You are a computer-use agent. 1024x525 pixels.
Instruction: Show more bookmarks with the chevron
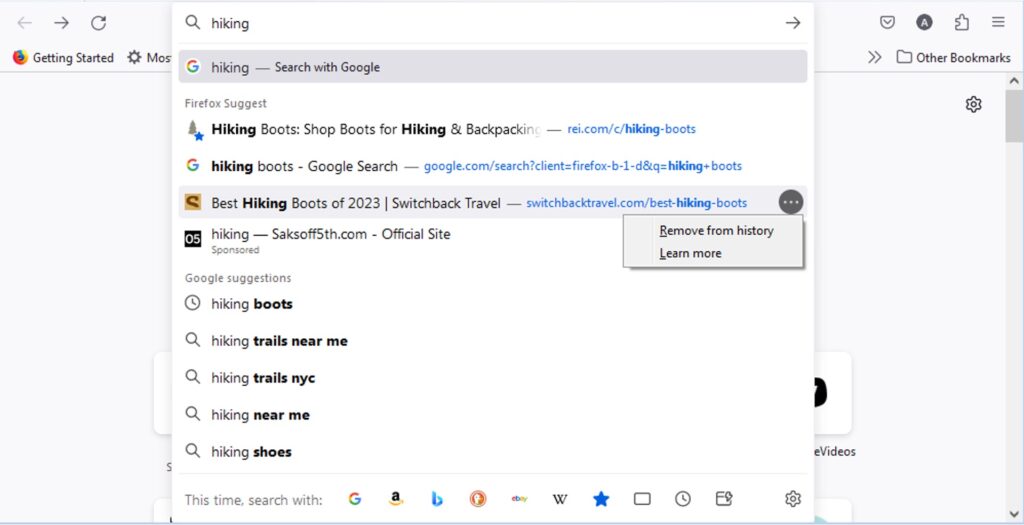coord(874,57)
